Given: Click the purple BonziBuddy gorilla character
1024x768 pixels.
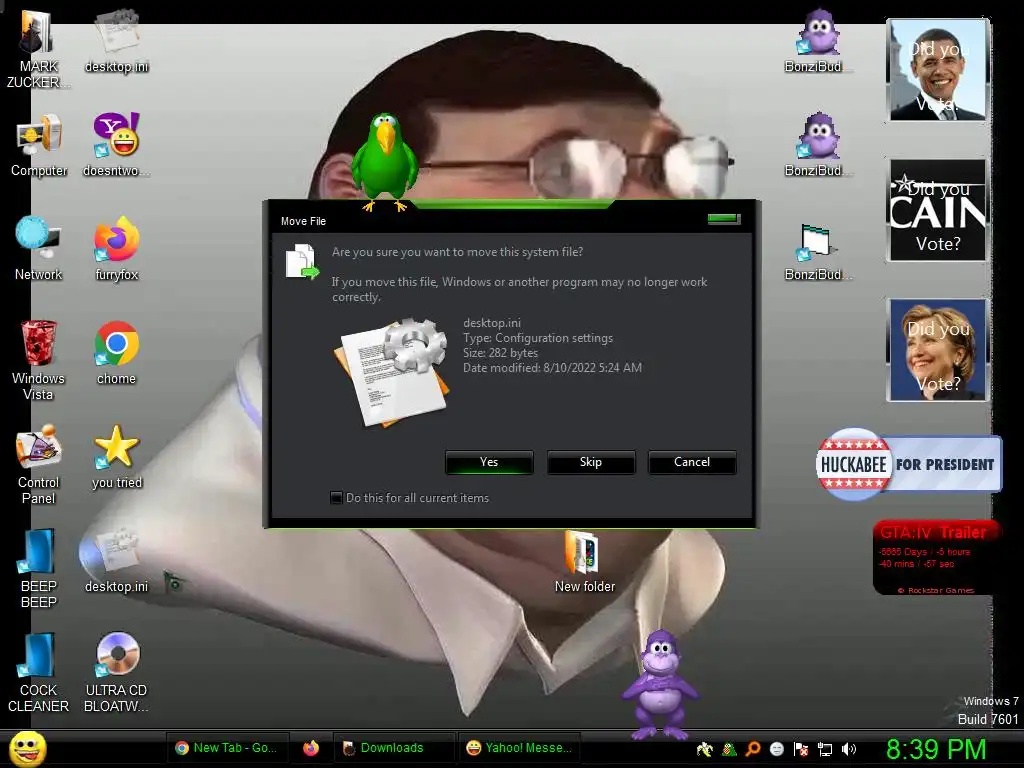Looking at the screenshot, I should [x=660, y=684].
